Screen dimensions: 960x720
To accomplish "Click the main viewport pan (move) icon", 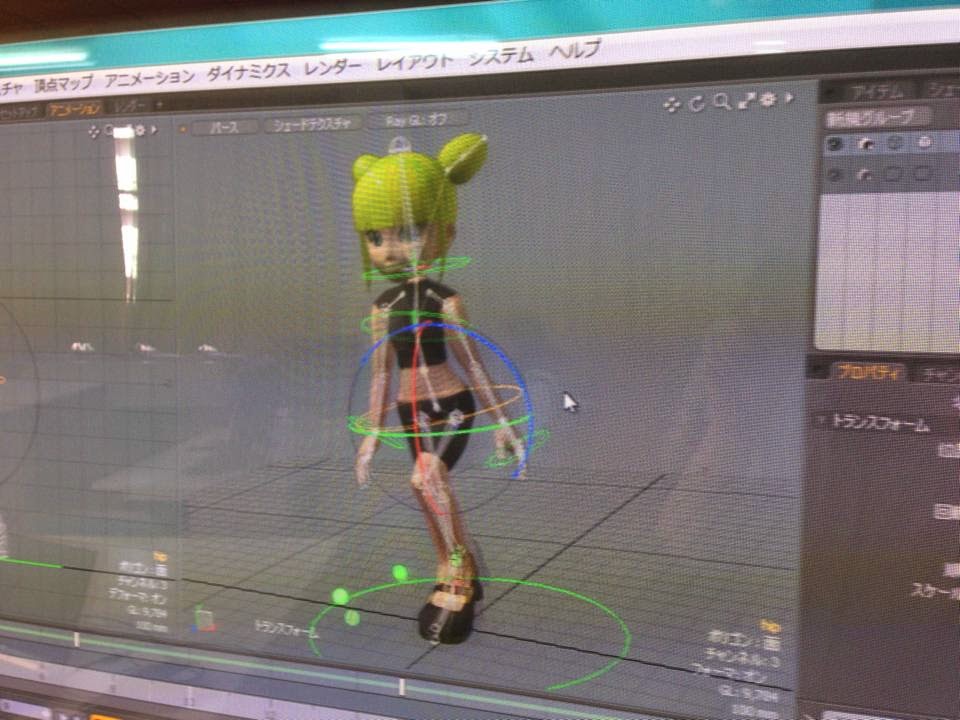I will [672, 105].
